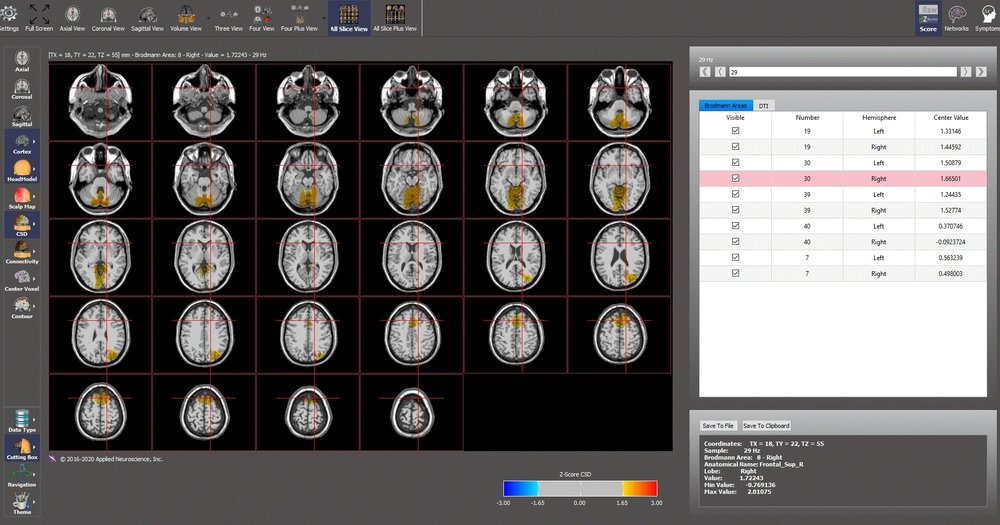This screenshot has height=525, width=1000.
Task: Select the Brodmann Areas tab
Action: (726, 105)
